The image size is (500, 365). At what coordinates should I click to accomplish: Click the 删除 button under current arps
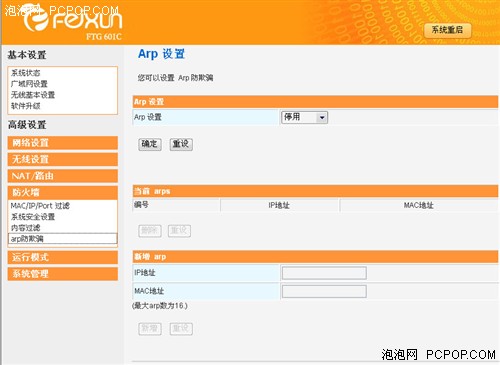pos(150,231)
